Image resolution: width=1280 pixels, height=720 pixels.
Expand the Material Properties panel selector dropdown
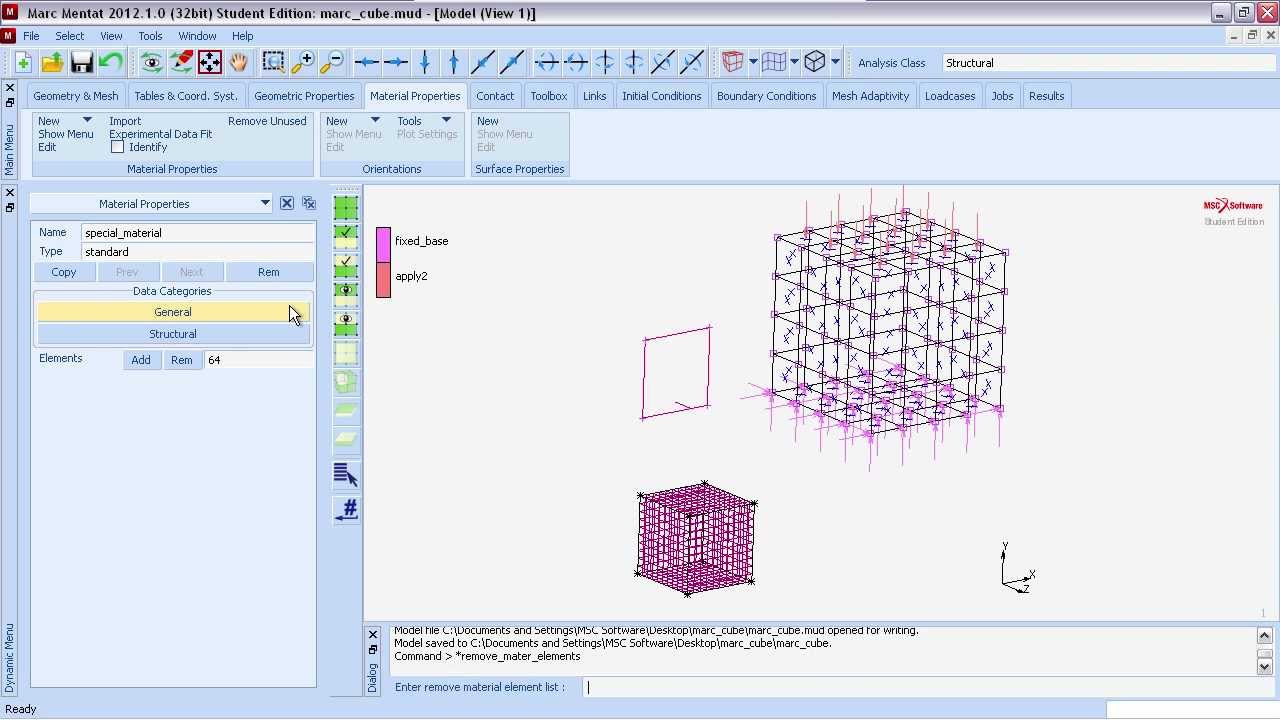tap(265, 203)
